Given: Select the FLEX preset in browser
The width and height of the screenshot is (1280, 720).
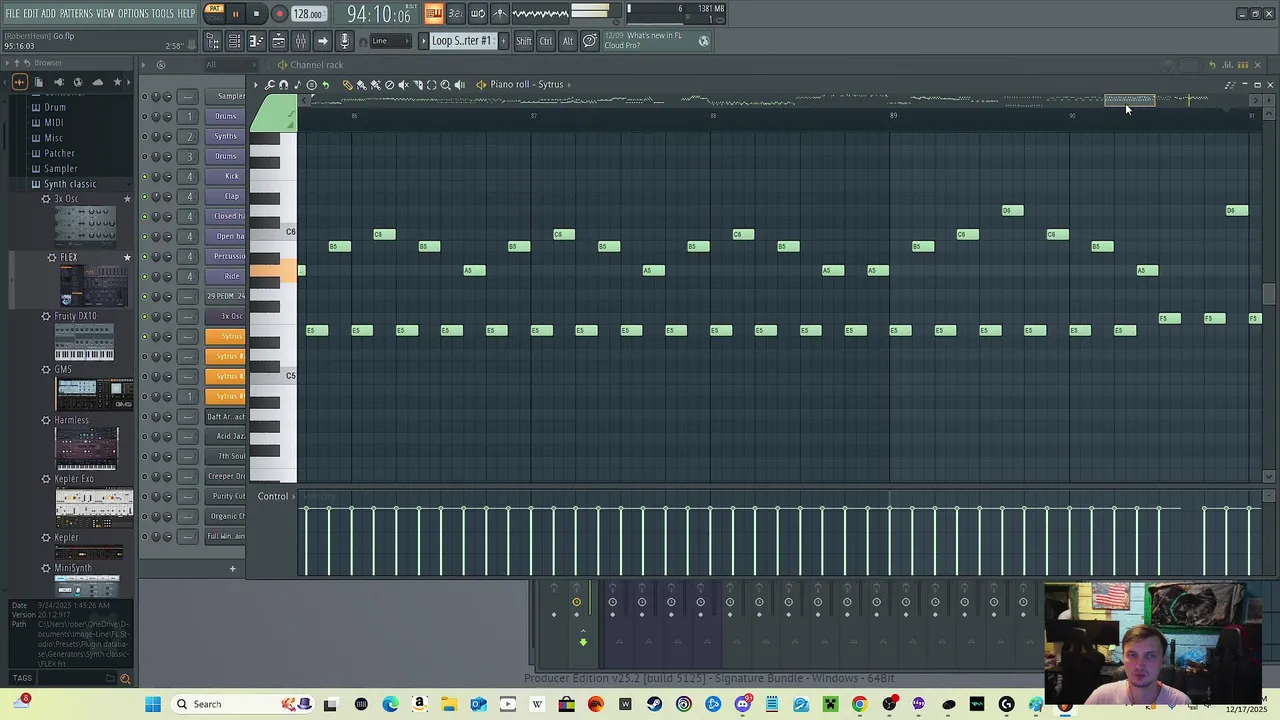Looking at the screenshot, I should [68, 257].
